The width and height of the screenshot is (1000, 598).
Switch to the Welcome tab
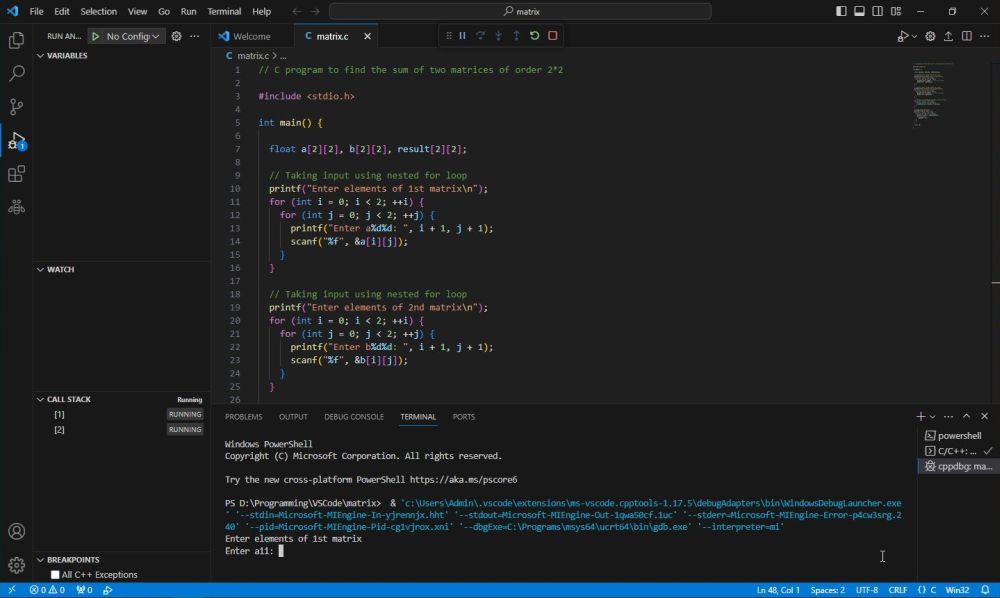pyautogui.click(x=253, y=36)
